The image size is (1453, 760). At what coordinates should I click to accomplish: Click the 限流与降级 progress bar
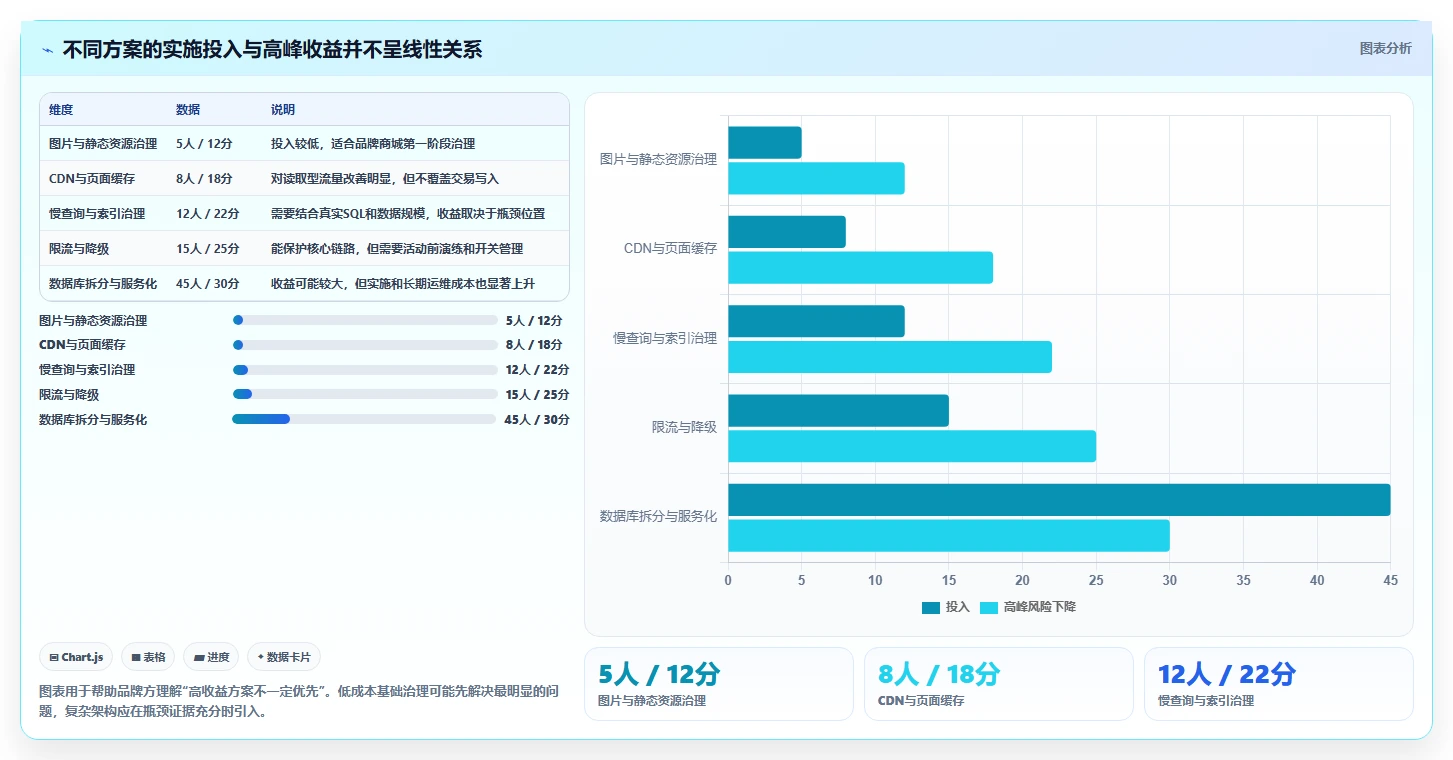365,395
